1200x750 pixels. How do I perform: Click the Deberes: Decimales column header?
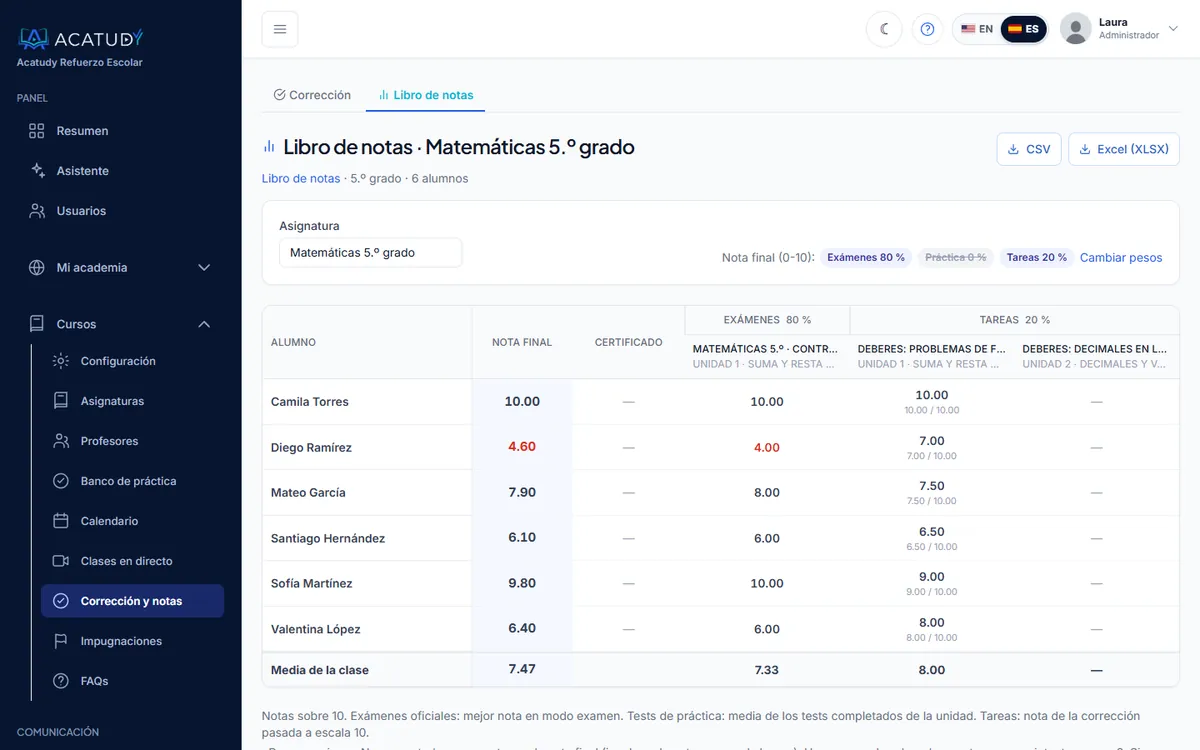click(x=1096, y=356)
